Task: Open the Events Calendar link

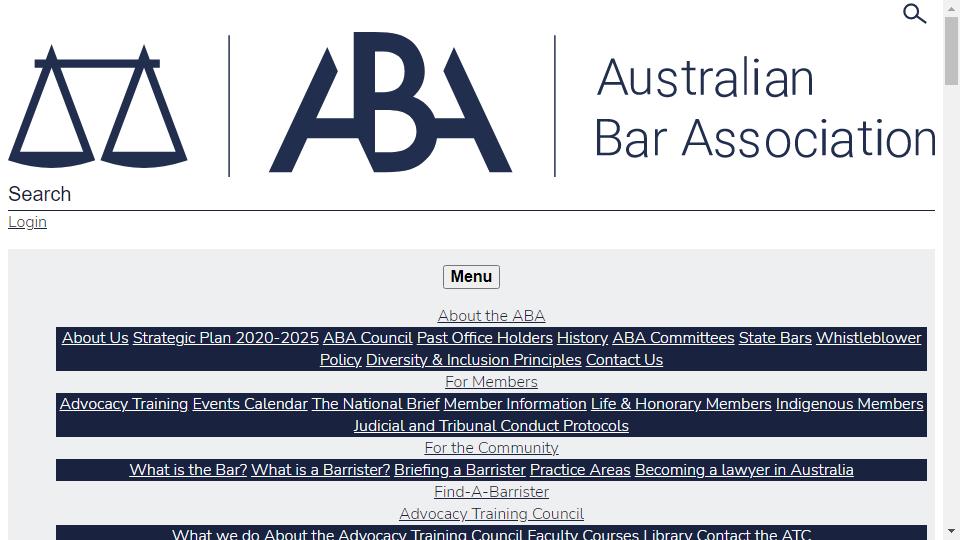Action: [x=250, y=404]
